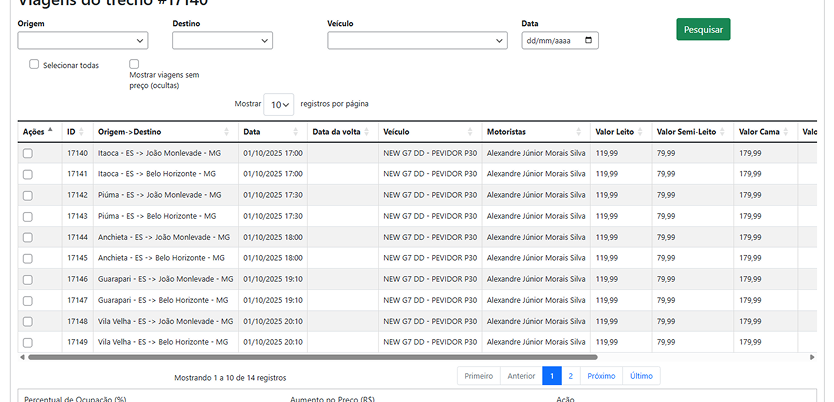Open the Veículo dropdown

417,41
